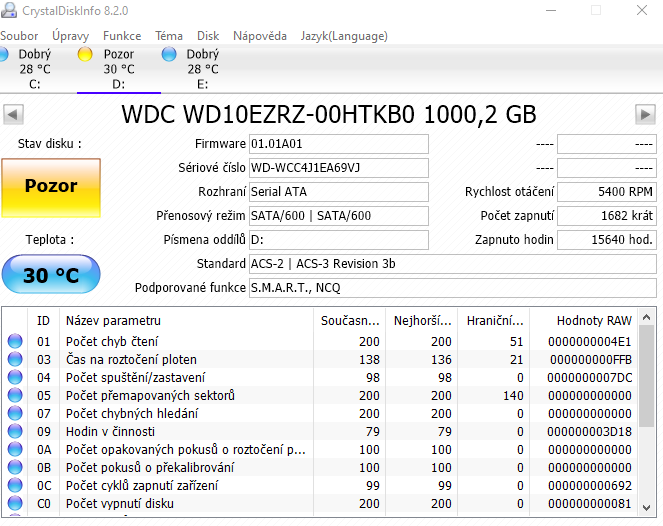Image resolution: width=663 pixels, height=526 pixels.
Task: Click the ID column header
Action: coord(44,321)
